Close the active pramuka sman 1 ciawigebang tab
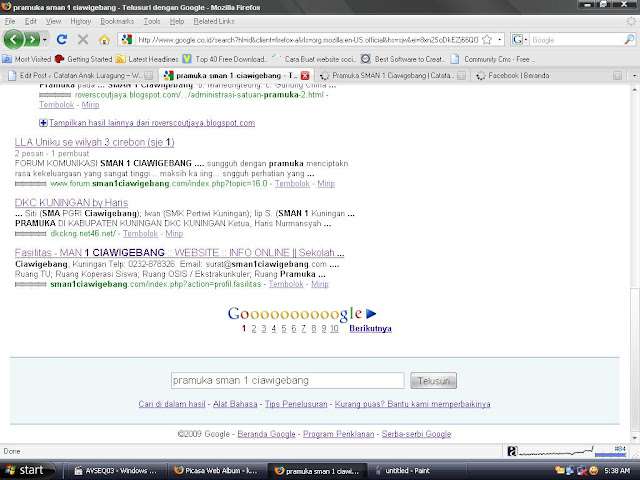The height and width of the screenshot is (480, 640). [305, 76]
